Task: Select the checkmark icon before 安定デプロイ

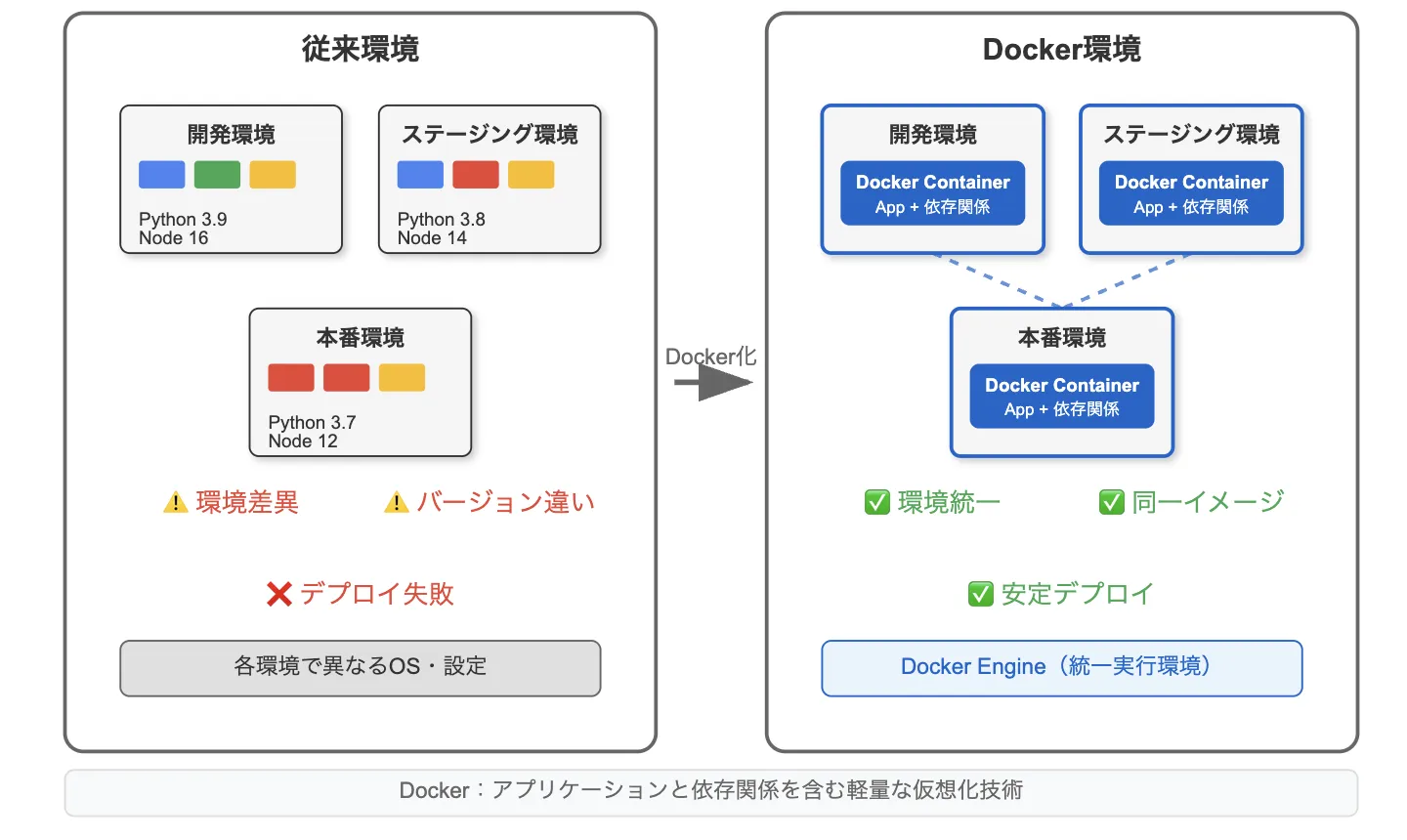Action: tap(981, 593)
